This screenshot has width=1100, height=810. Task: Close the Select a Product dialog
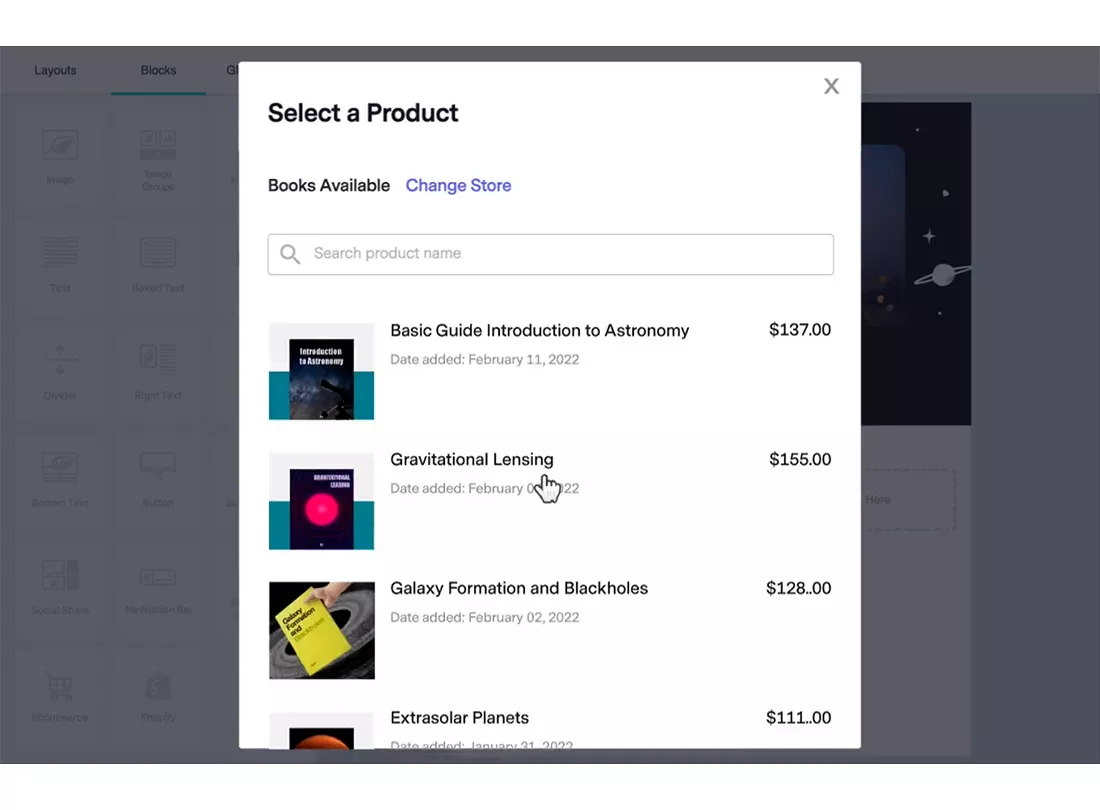(831, 86)
